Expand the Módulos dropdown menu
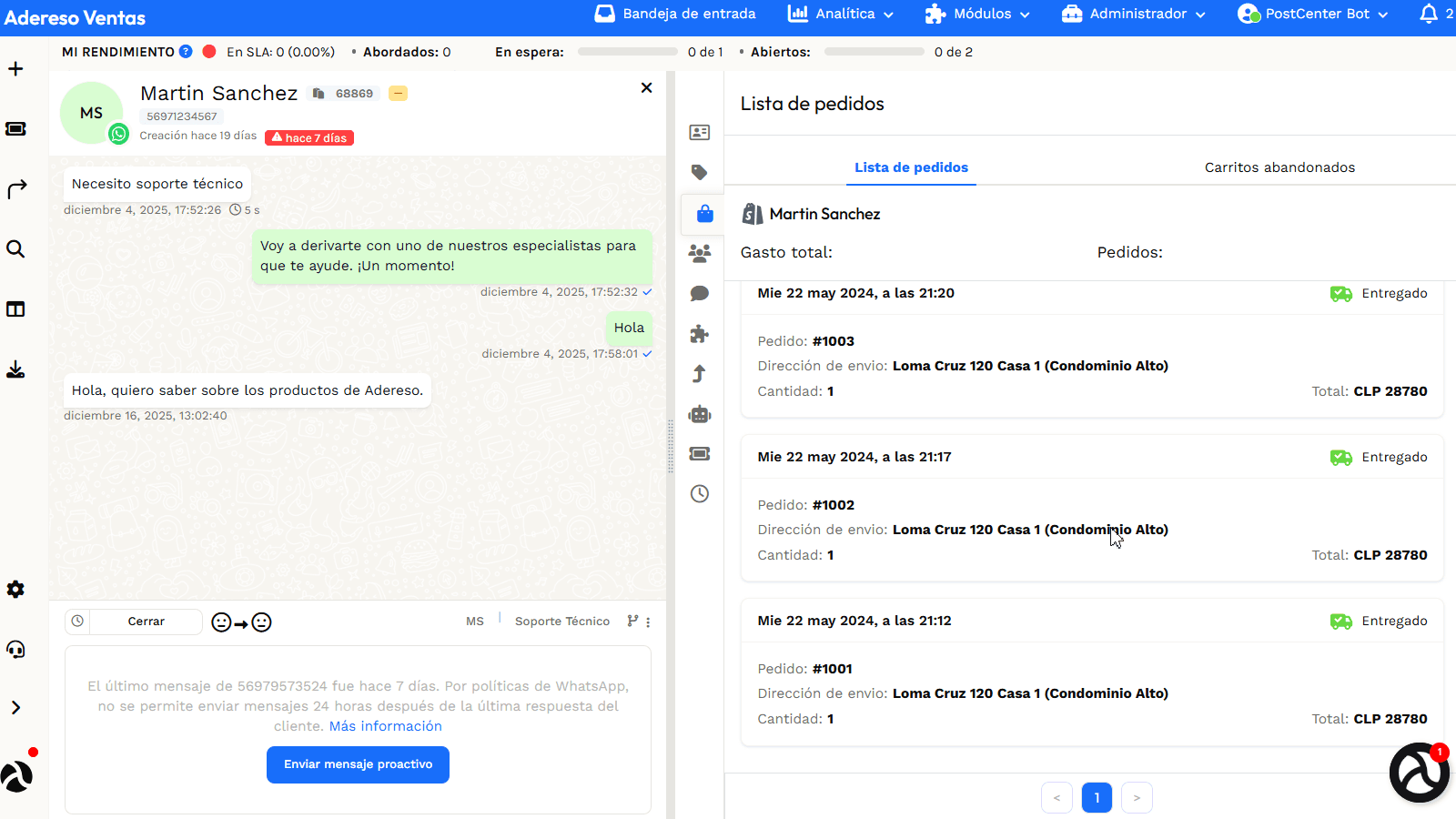This screenshot has width=1456, height=819. pos(977,14)
